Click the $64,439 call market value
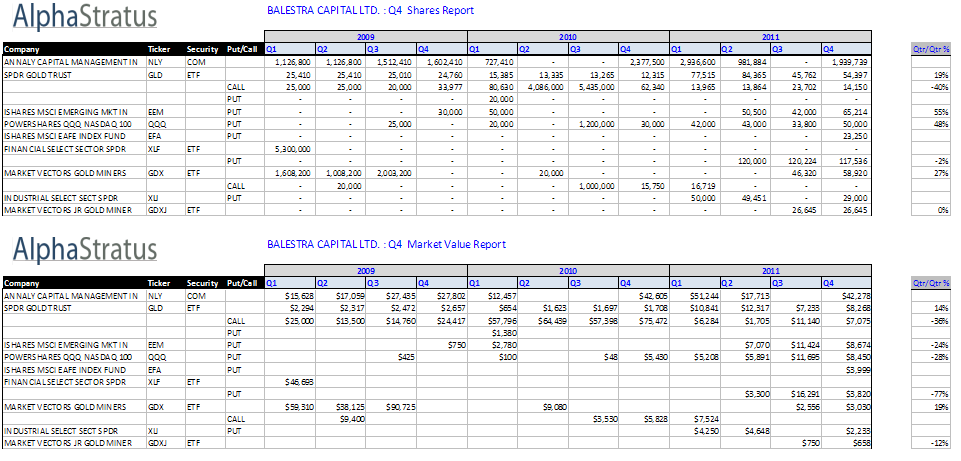This screenshot has height=461, width=961. pos(543,321)
